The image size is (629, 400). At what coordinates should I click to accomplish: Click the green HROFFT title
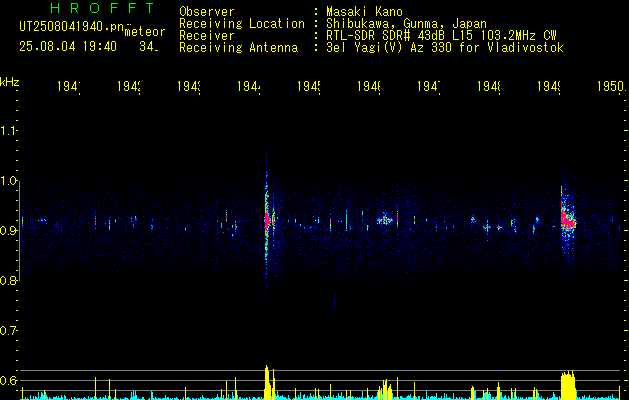tap(102, 8)
